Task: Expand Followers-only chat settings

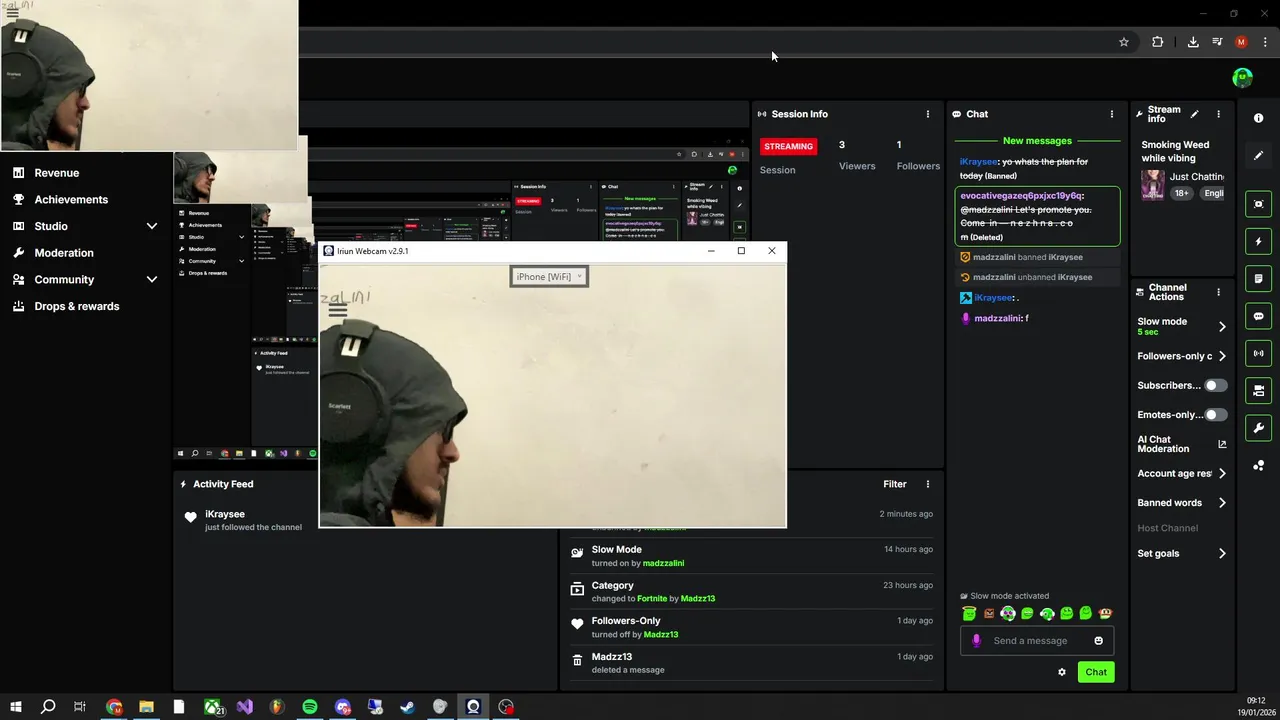Action: [x=1222, y=356]
